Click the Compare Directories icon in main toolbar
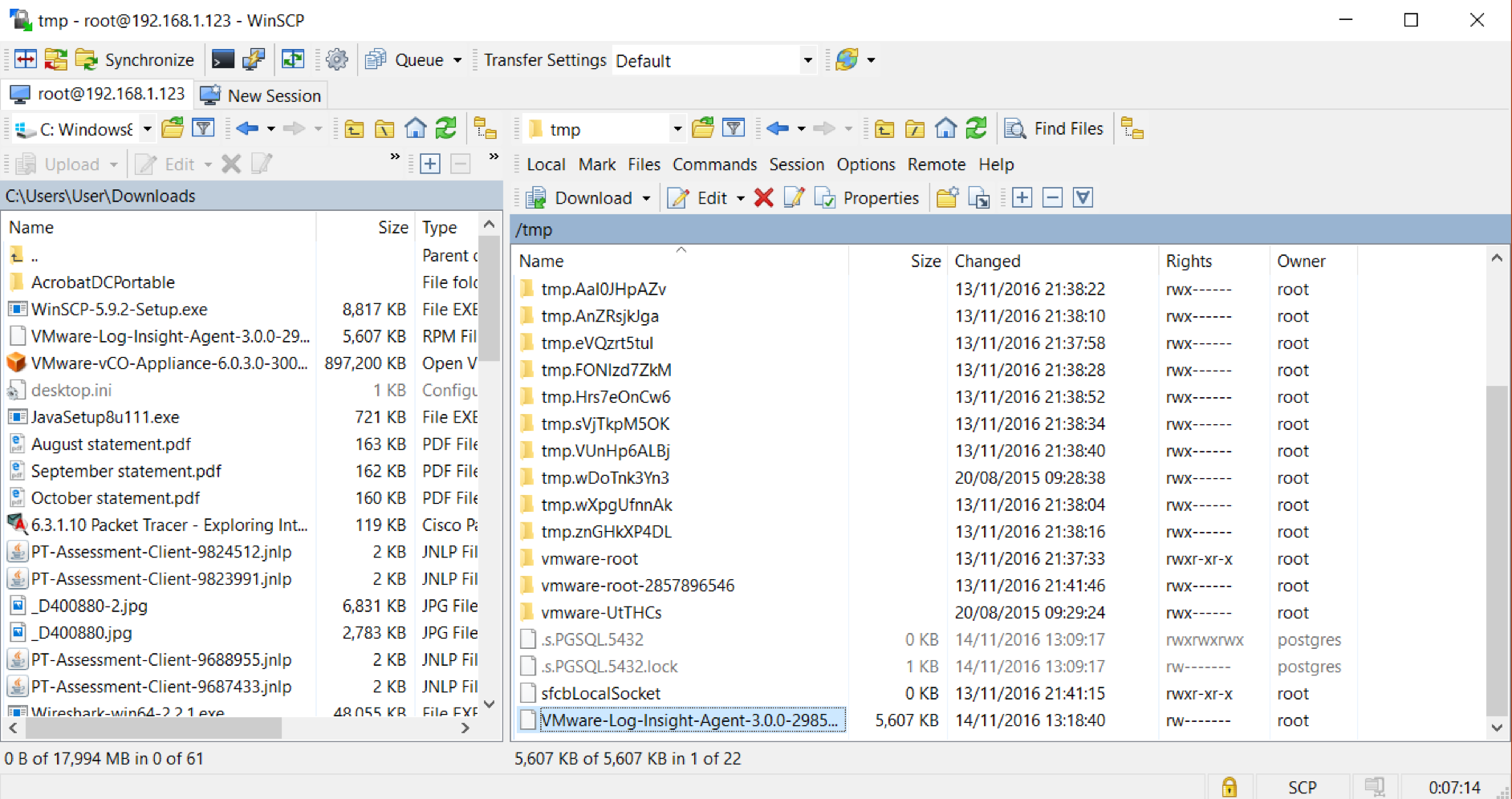The width and height of the screenshot is (1512, 799). 25,59
